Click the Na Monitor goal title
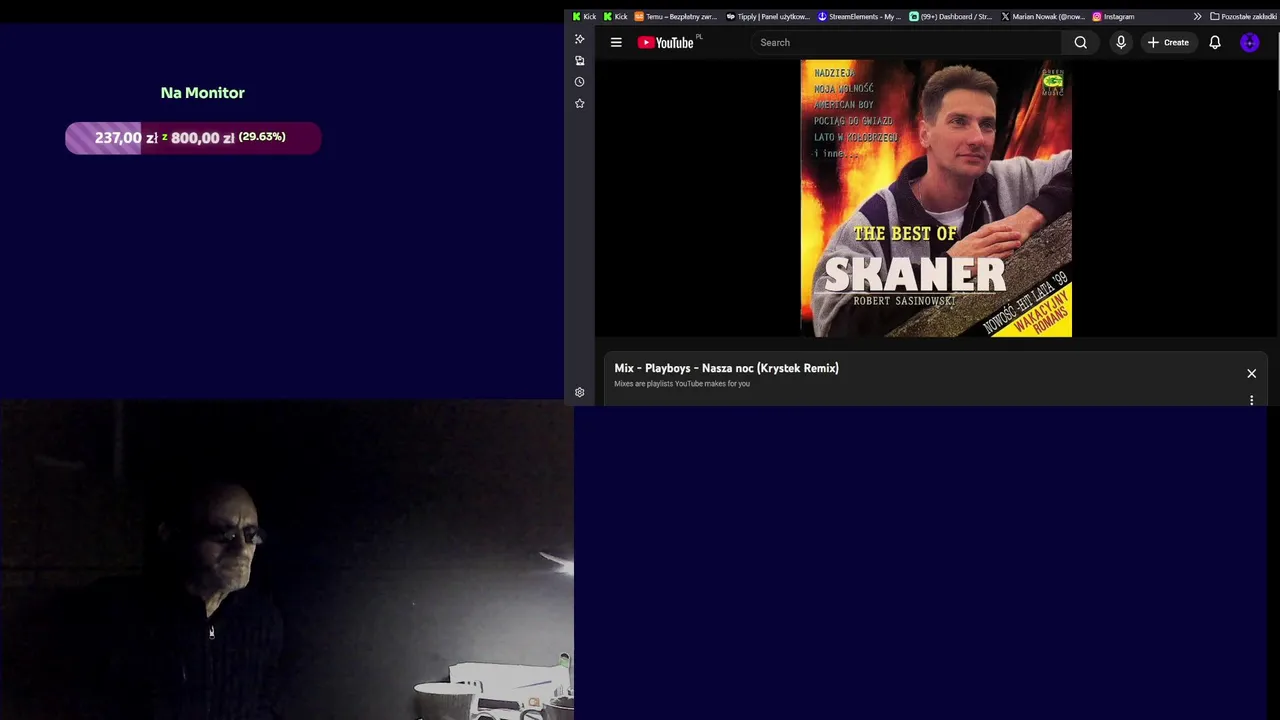Image resolution: width=1280 pixels, height=720 pixels. pos(202,92)
